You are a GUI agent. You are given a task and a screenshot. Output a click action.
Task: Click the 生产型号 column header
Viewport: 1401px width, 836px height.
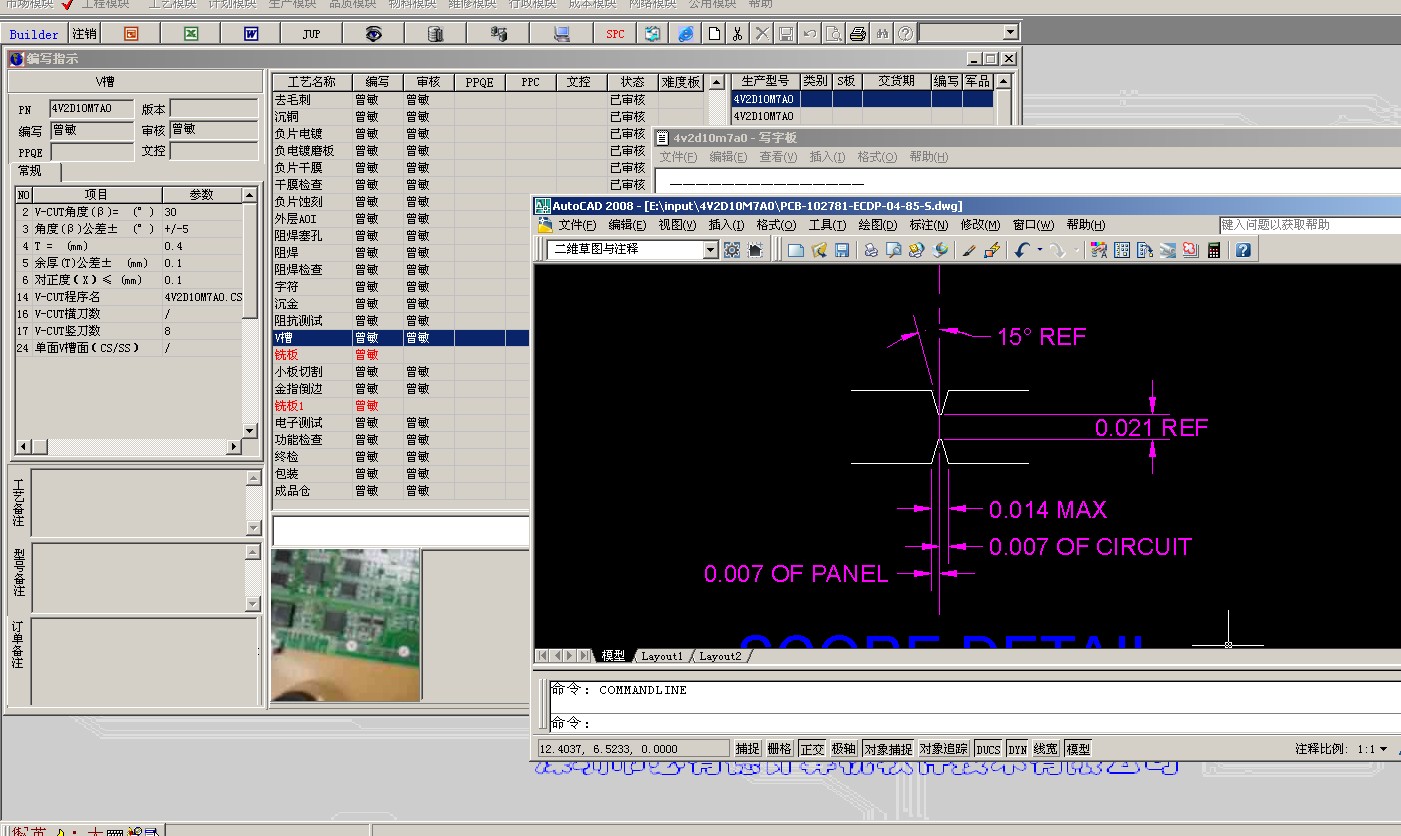coord(765,81)
